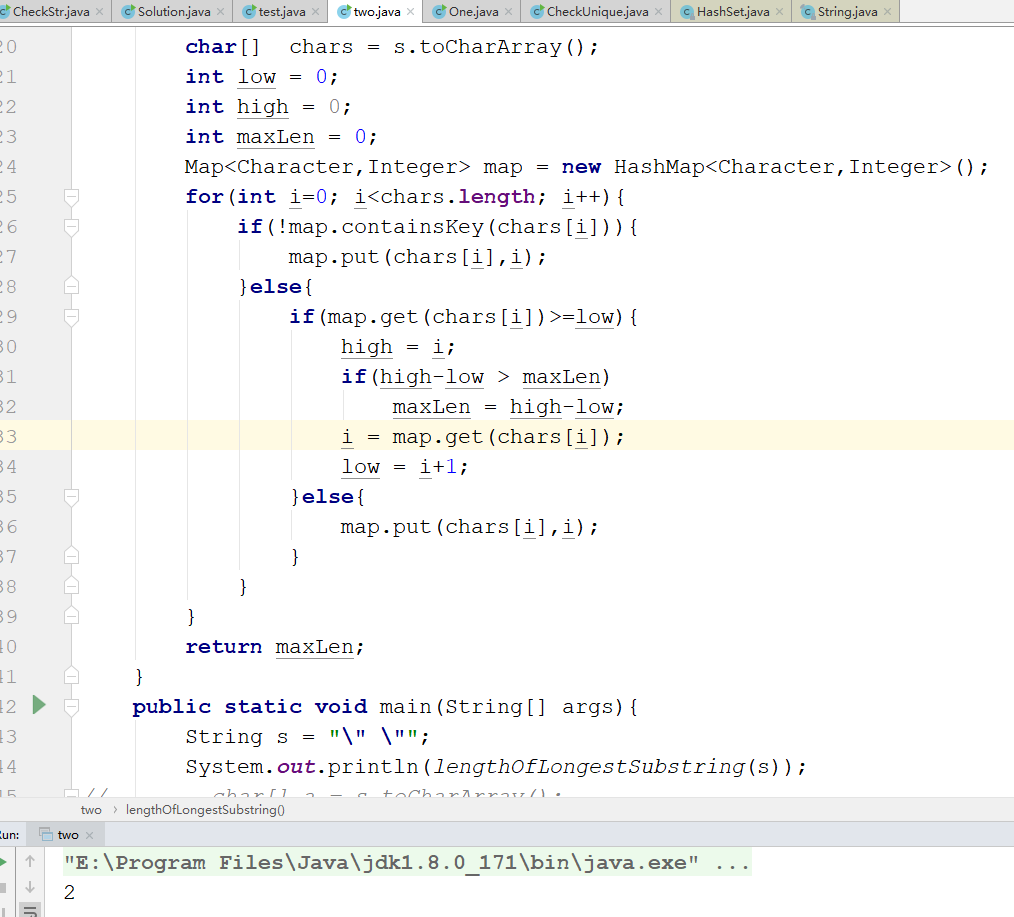Close the 'two' run tab
Viewport: 1014px width, 917px height.
(89, 835)
